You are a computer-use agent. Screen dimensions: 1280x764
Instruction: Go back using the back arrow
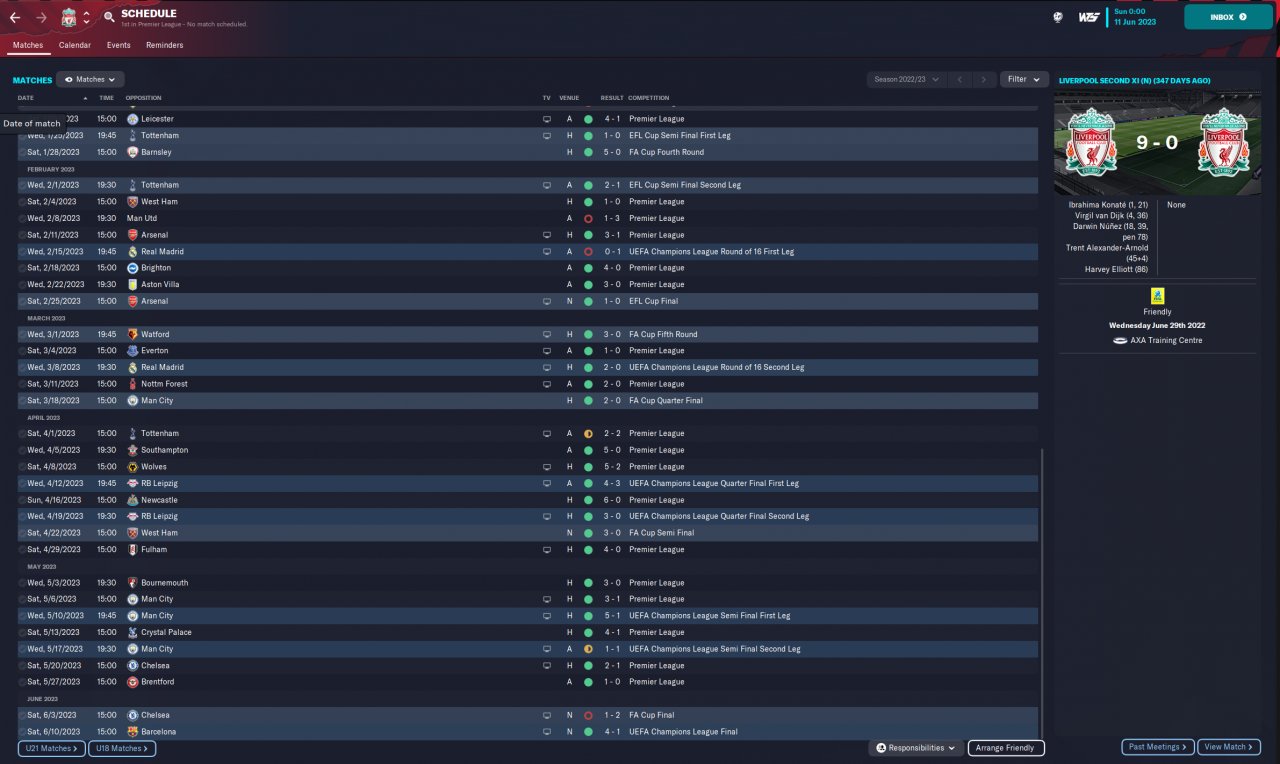[x=15, y=18]
